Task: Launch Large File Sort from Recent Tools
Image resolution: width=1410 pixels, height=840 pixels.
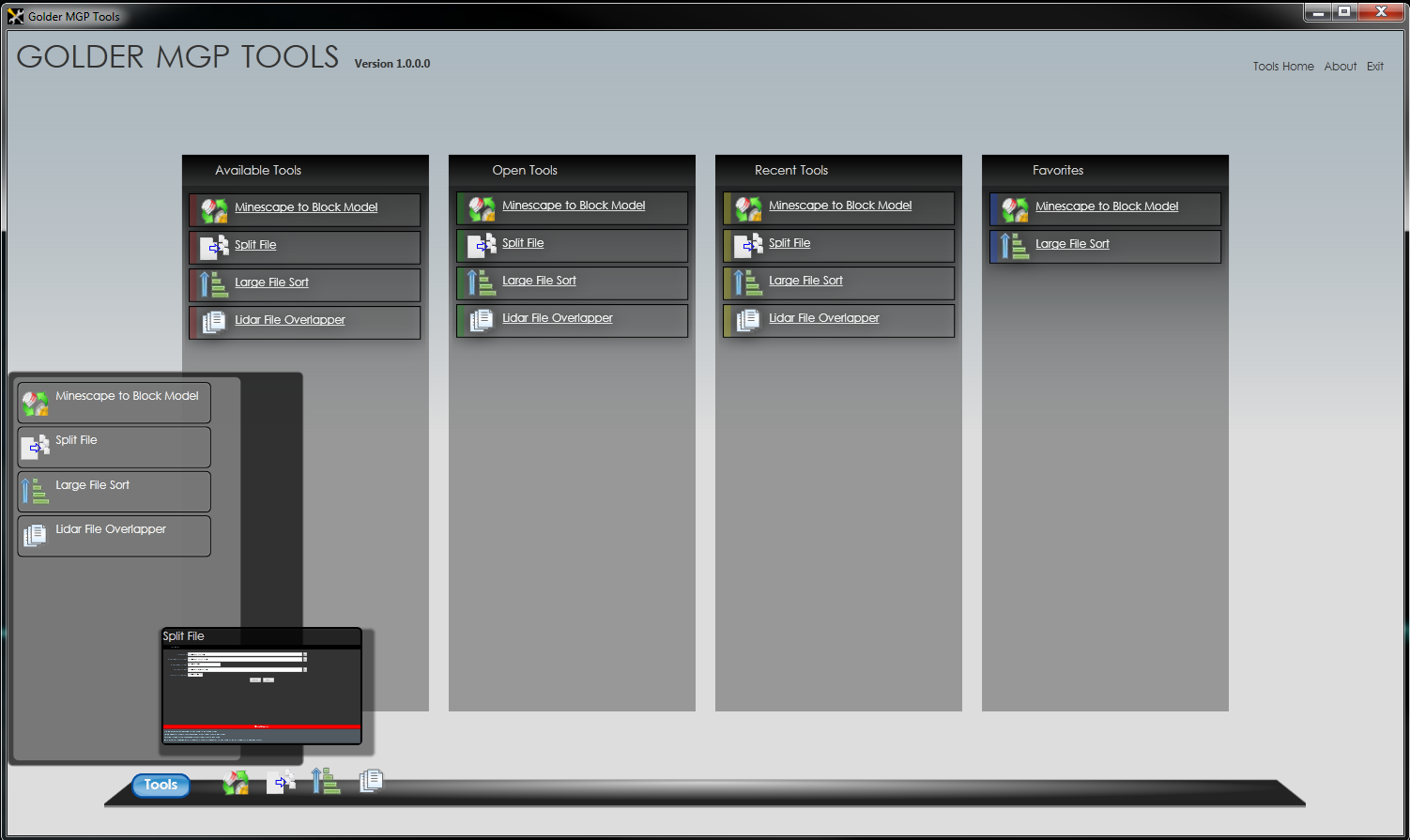Action: (805, 281)
